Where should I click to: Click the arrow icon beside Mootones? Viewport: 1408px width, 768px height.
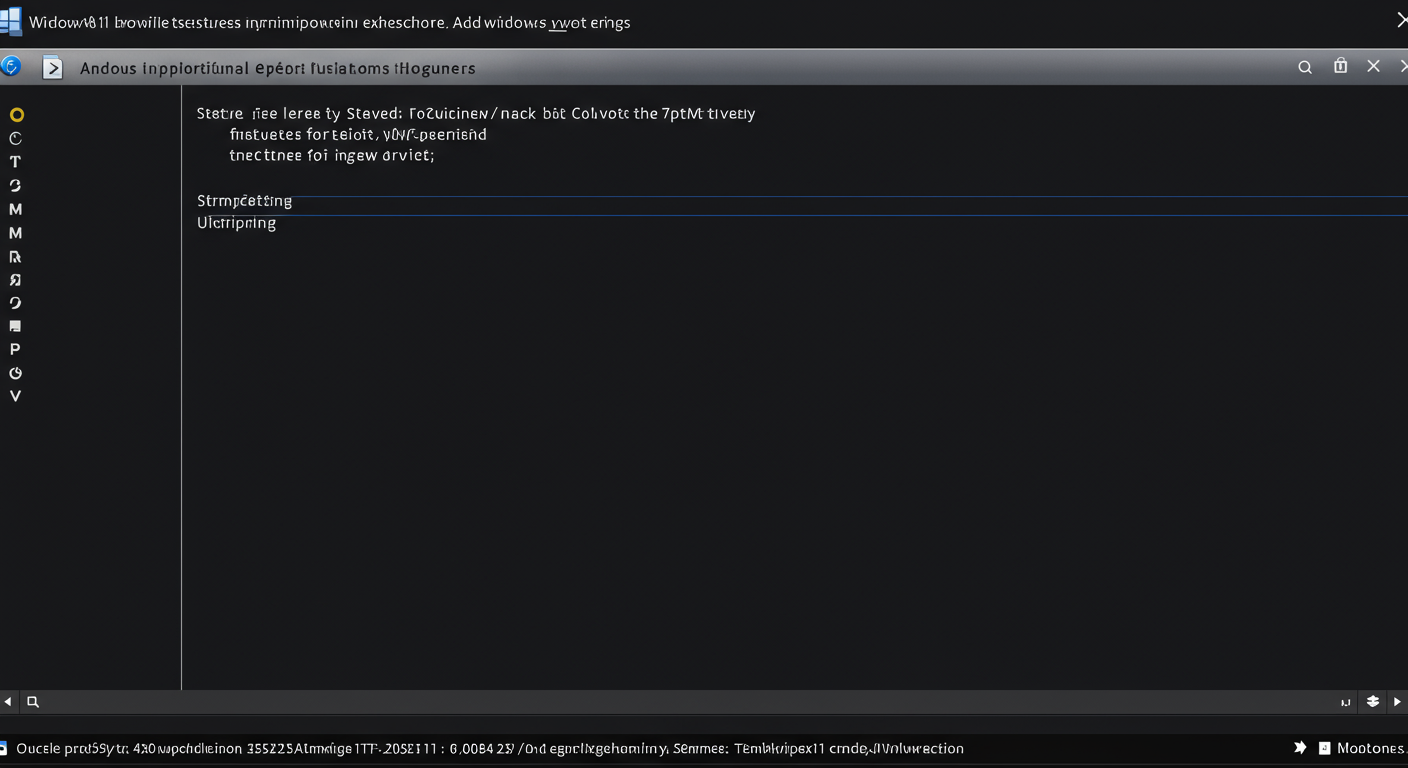tap(1300, 748)
